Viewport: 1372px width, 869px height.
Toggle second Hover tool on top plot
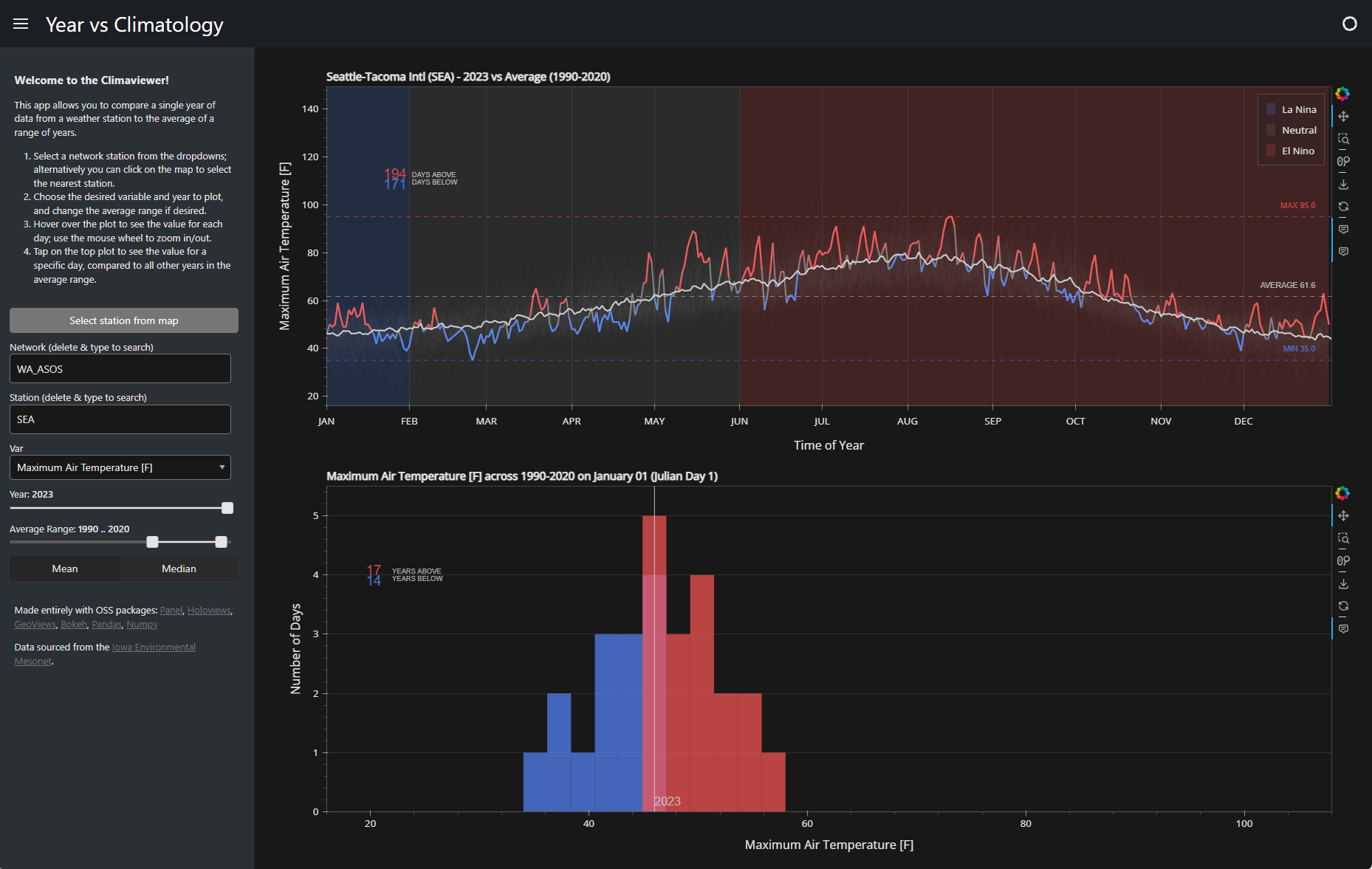pos(1343,252)
